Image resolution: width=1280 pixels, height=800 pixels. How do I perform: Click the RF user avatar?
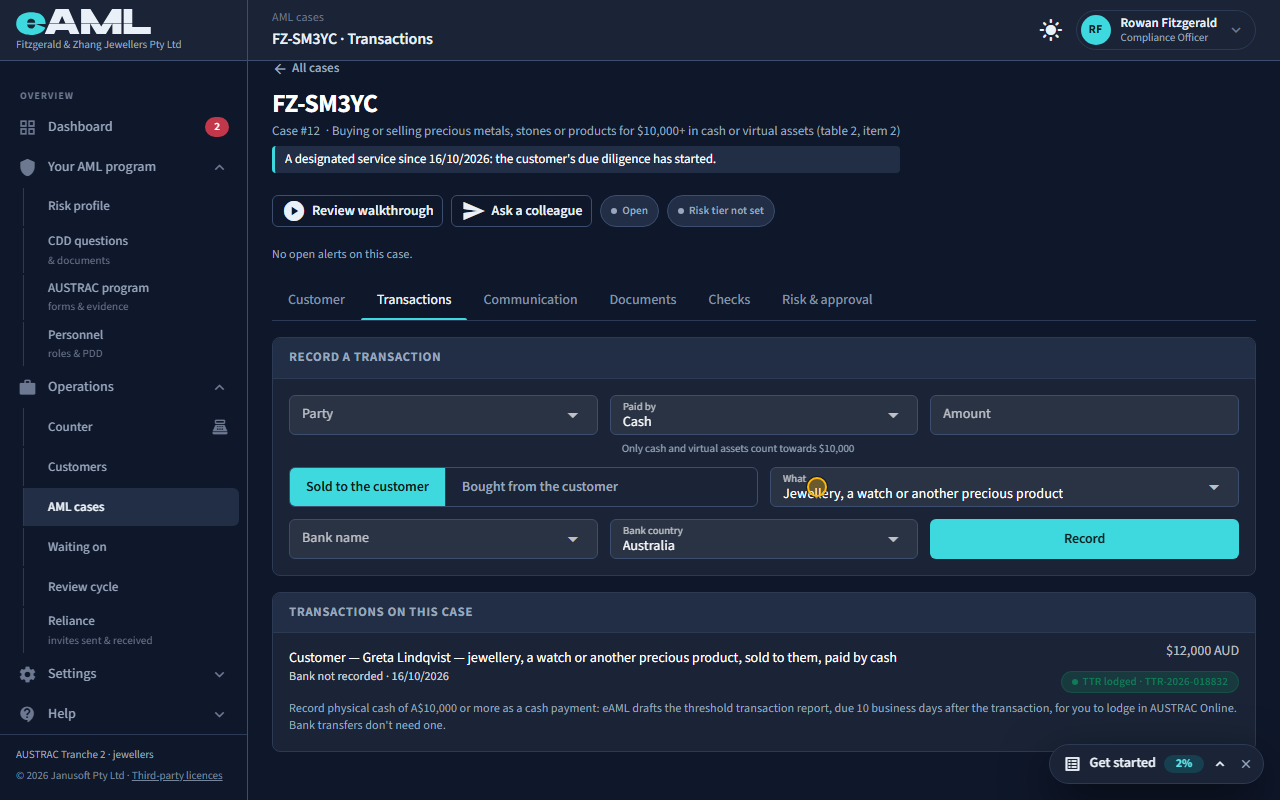[x=1096, y=30]
